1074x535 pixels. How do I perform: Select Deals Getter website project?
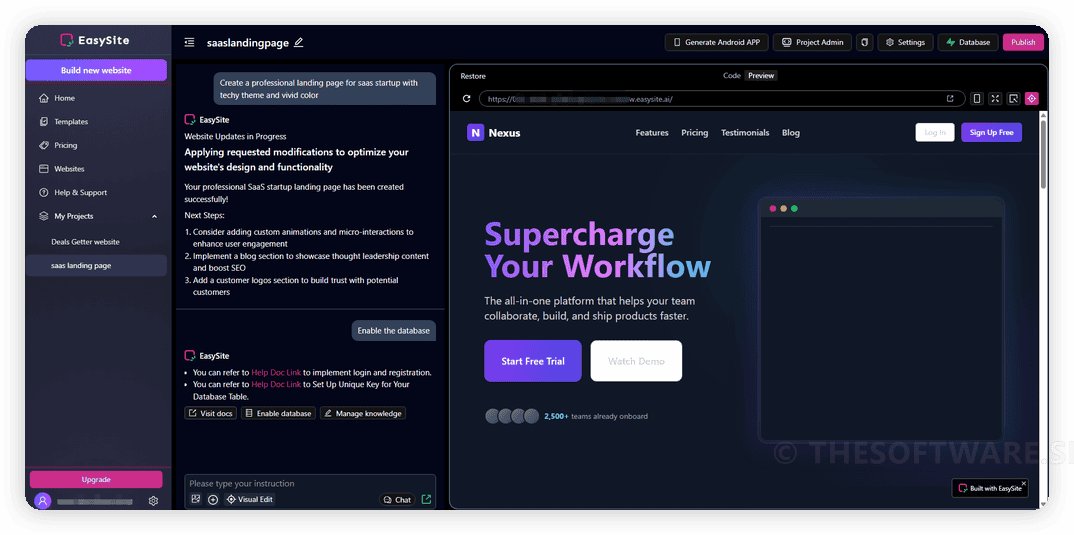coord(86,242)
